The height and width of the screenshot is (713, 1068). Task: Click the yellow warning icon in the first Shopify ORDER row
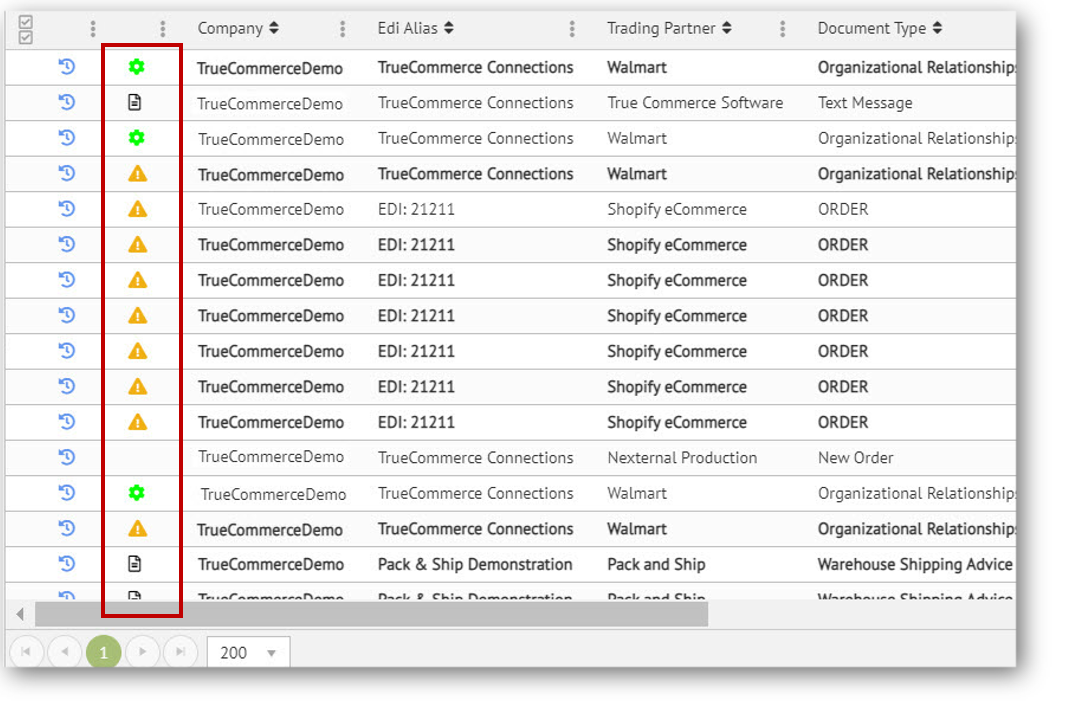coord(138,209)
